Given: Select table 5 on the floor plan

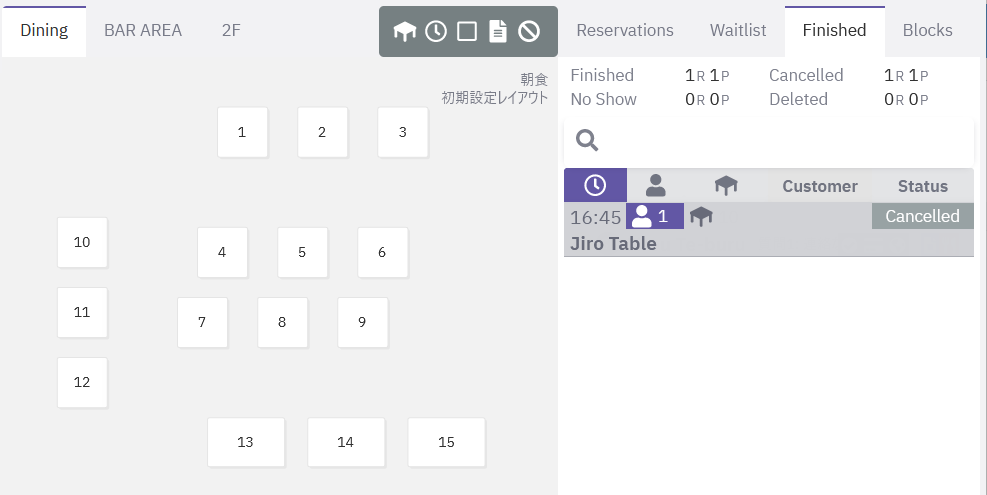Looking at the screenshot, I should (x=302, y=252).
